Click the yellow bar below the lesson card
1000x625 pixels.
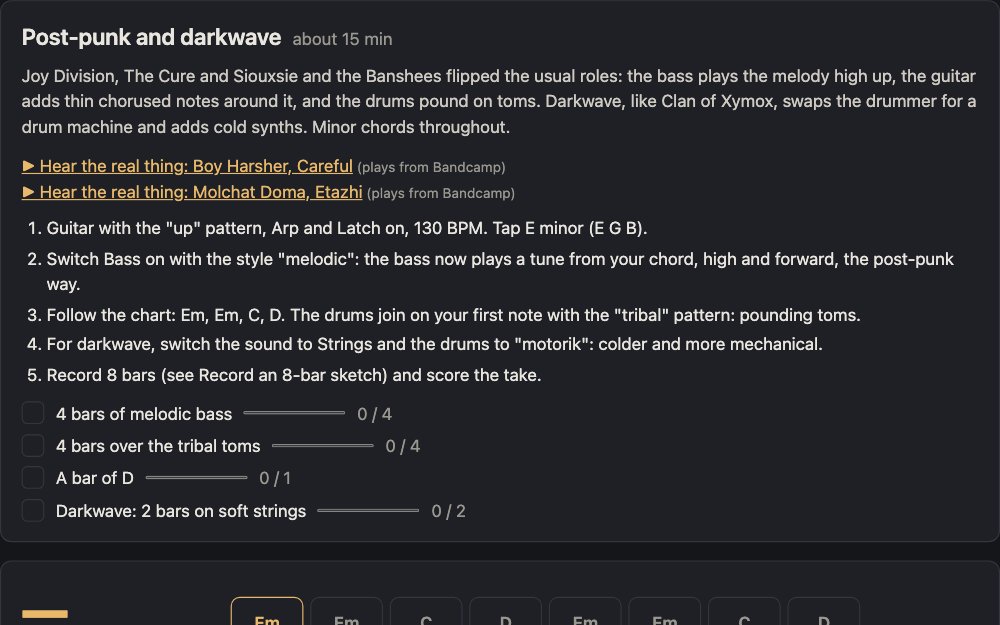pos(45,614)
